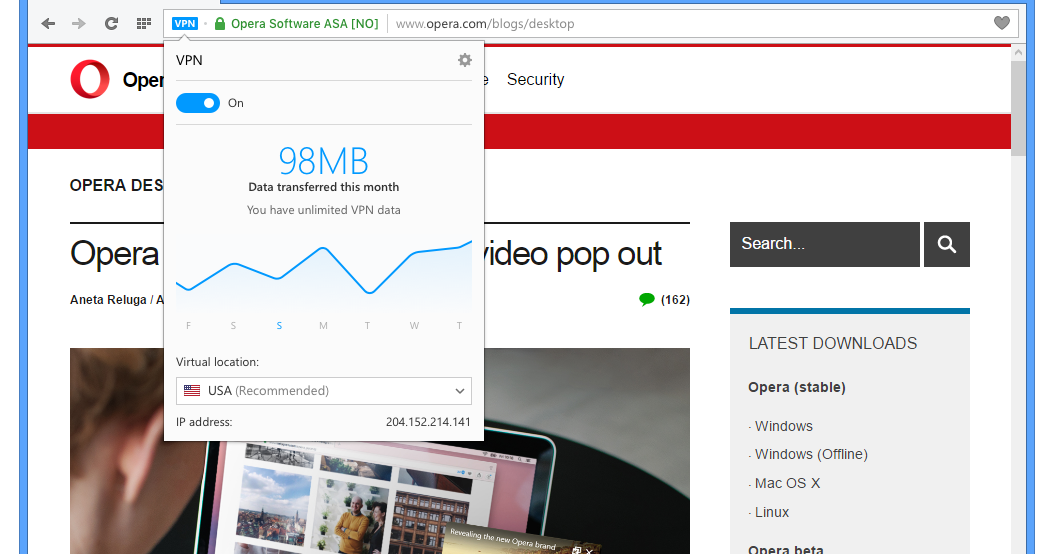Click the article hero image
This screenshot has width=1054, height=554.
coord(380,451)
